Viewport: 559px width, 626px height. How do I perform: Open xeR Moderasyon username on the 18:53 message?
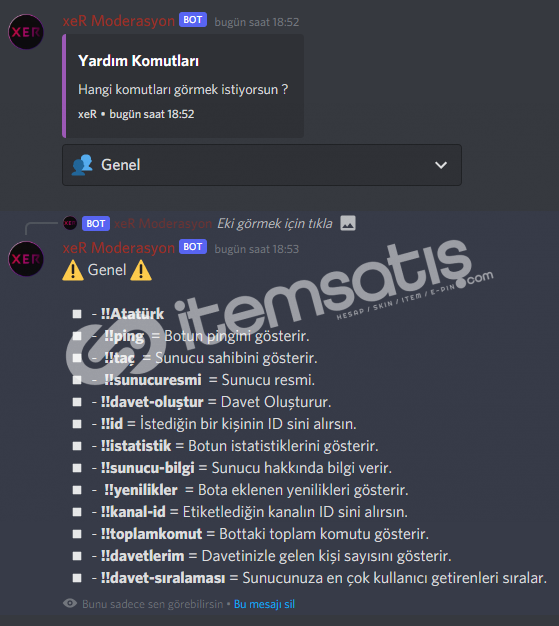[x=119, y=248]
